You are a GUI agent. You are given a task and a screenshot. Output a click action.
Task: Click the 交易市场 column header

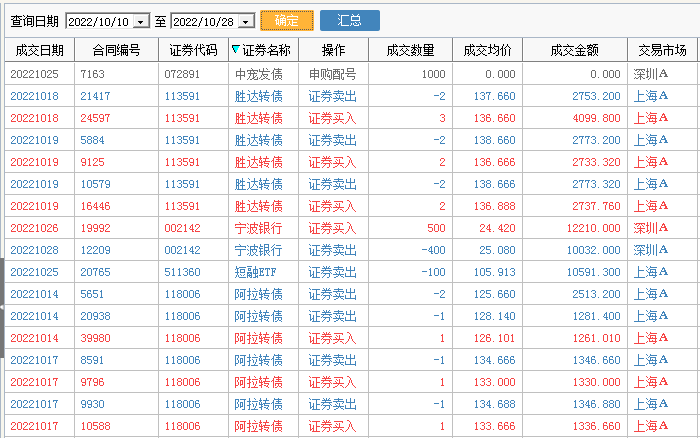click(x=663, y=49)
